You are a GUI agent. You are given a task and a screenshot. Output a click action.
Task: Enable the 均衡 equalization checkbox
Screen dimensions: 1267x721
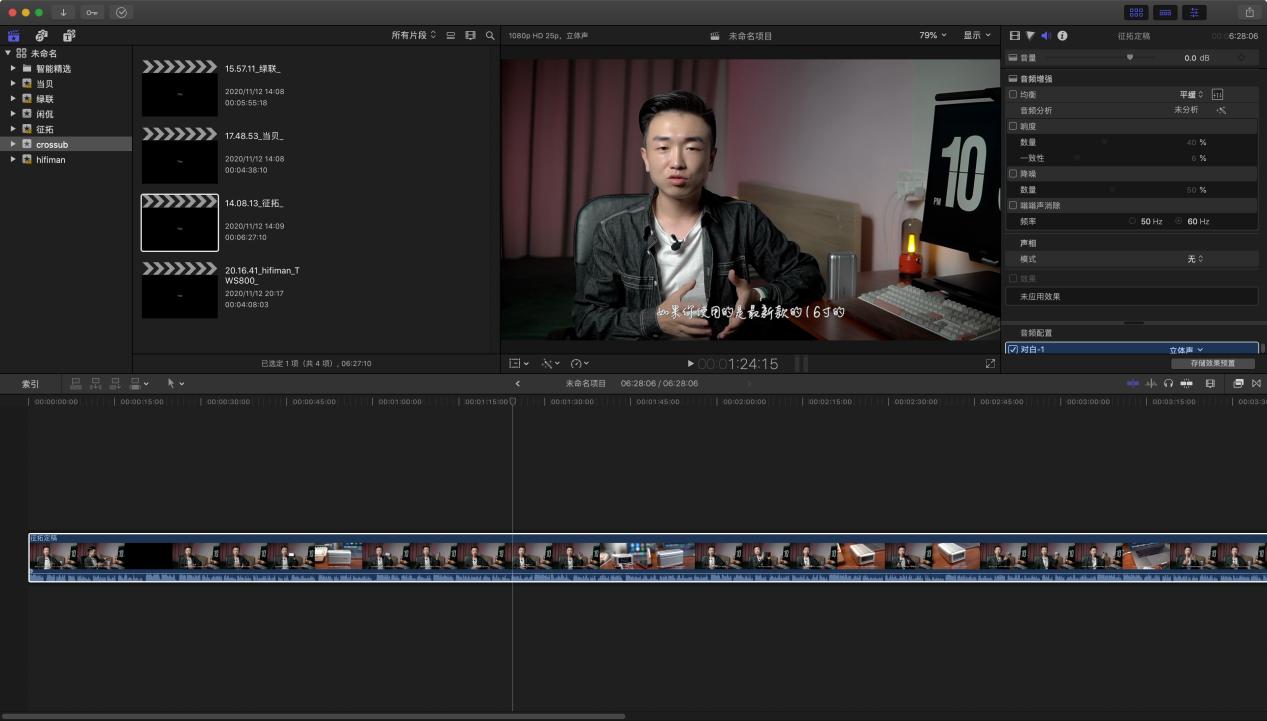(x=1013, y=93)
